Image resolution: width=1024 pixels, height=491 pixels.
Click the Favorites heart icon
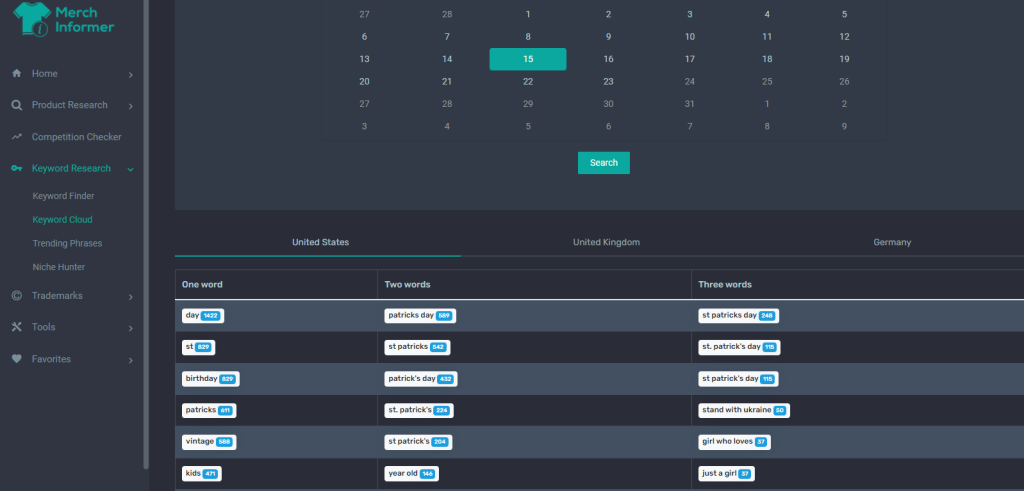17,359
